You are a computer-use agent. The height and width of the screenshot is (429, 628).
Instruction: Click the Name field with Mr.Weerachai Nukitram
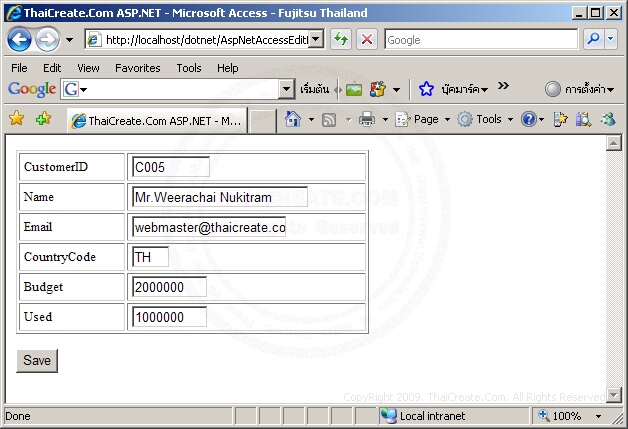click(x=220, y=197)
